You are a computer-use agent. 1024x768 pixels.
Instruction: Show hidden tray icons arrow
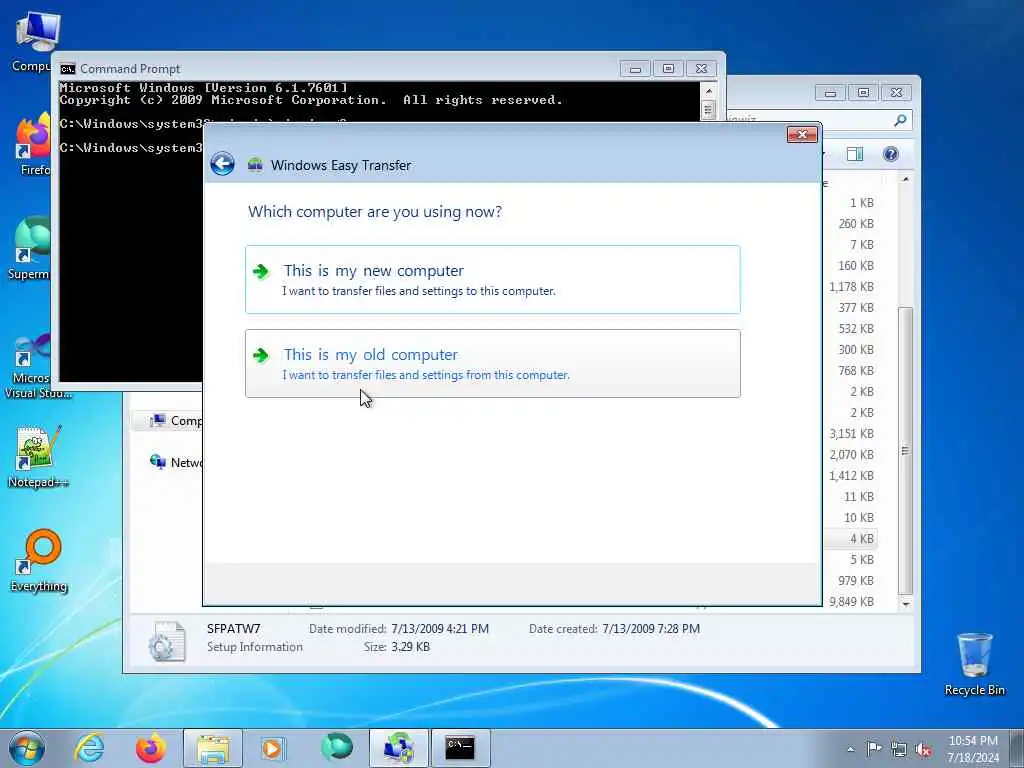(850, 750)
